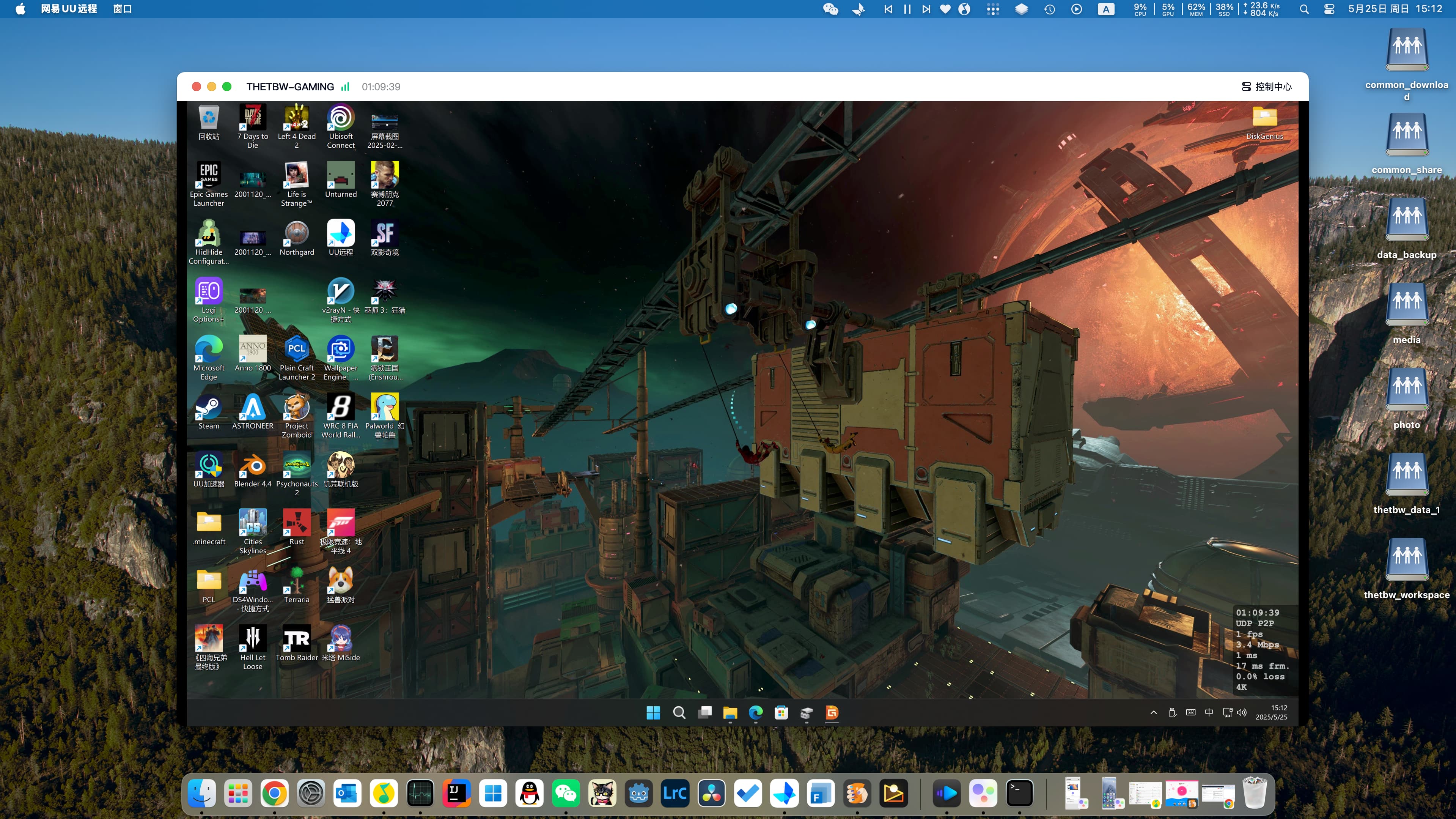This screenshot has height=819, width=1456.
Task: Skip to next track in menu bar
Action: point(926,9)
